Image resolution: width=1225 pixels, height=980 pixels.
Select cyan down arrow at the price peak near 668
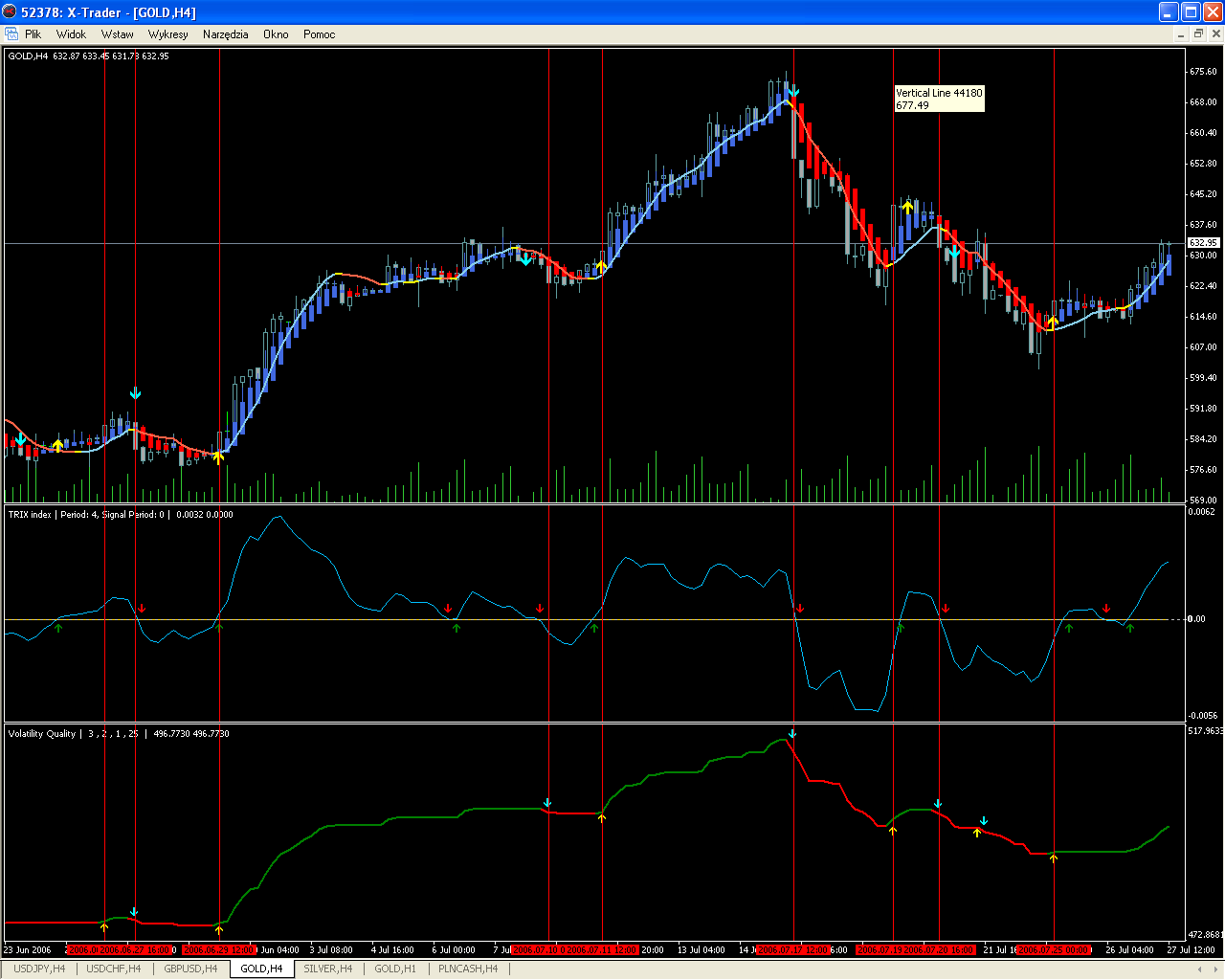click(793, 92)
